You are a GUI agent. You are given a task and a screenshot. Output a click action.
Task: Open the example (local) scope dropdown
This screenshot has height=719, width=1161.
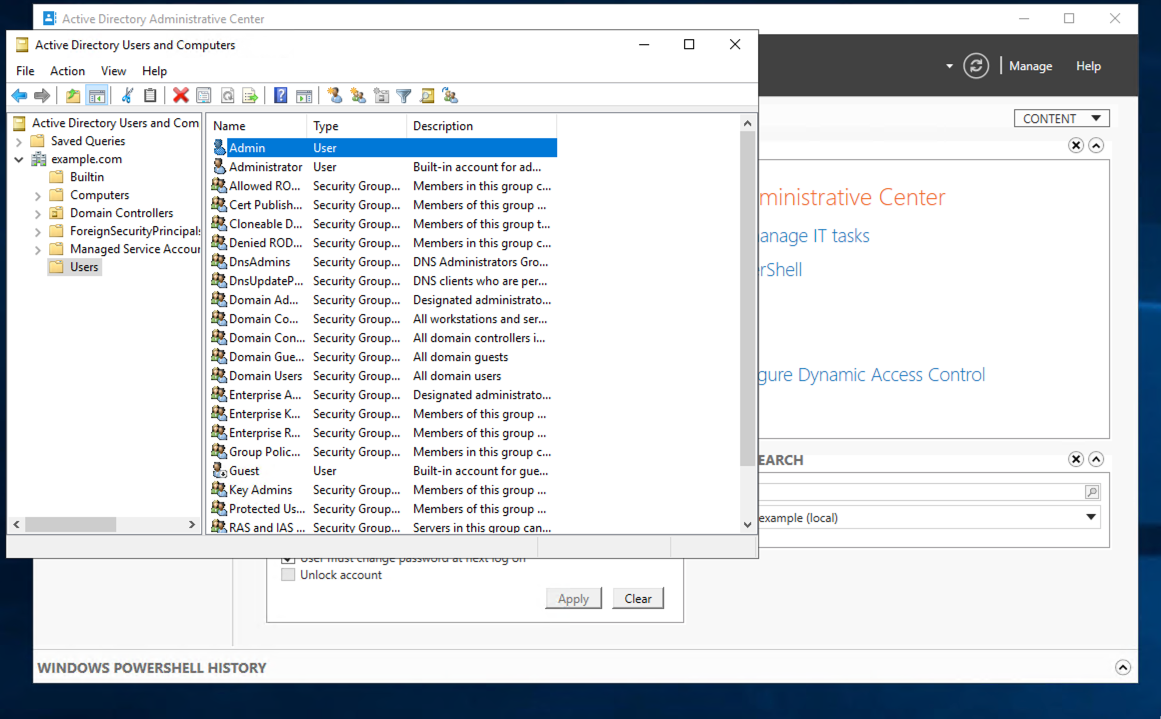[1091, 517]
